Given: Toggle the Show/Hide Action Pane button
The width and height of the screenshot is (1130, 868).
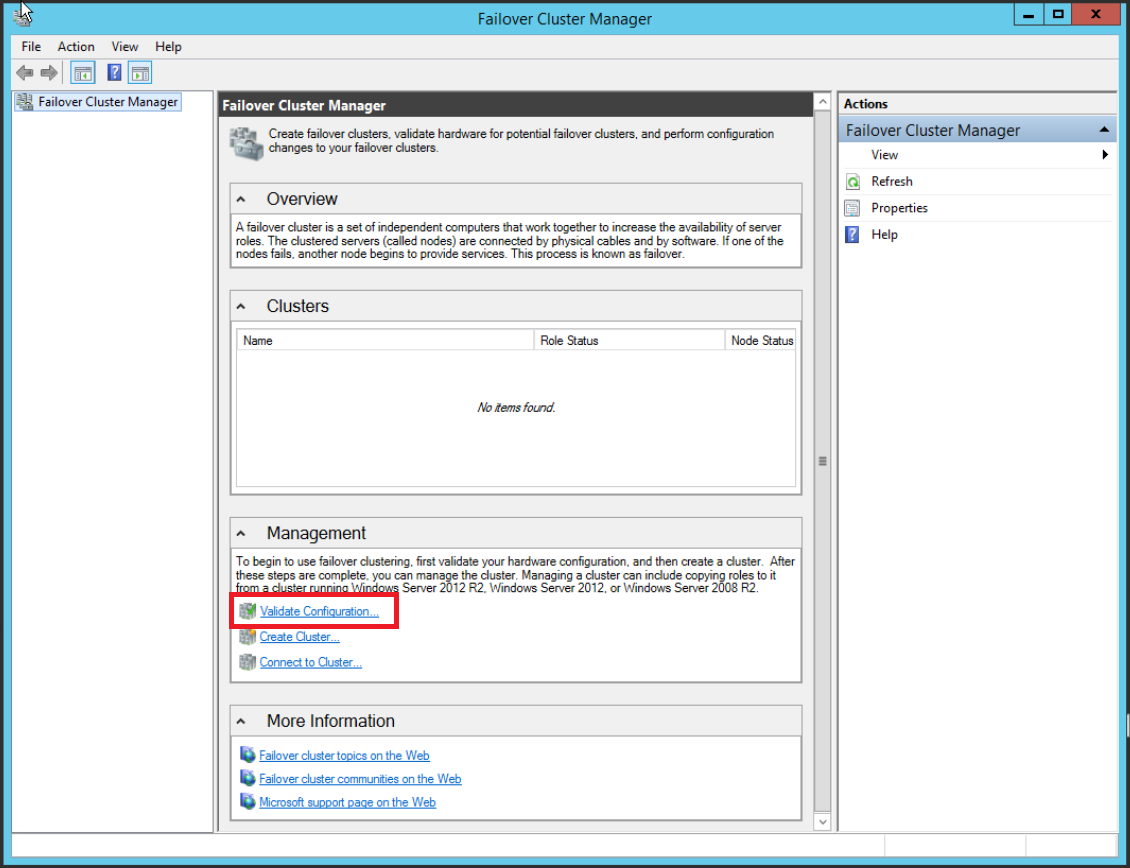Looking at the screenshot, I should tap(140, 73).
